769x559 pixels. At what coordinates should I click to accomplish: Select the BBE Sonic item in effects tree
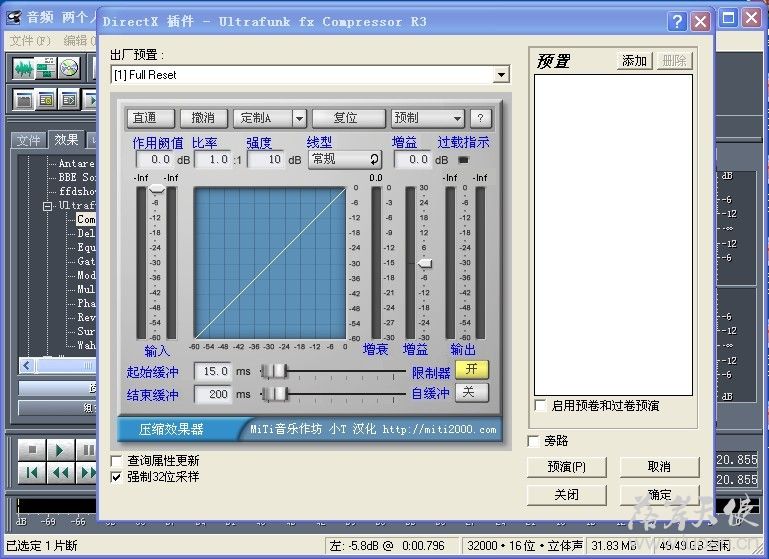point(77,177)
